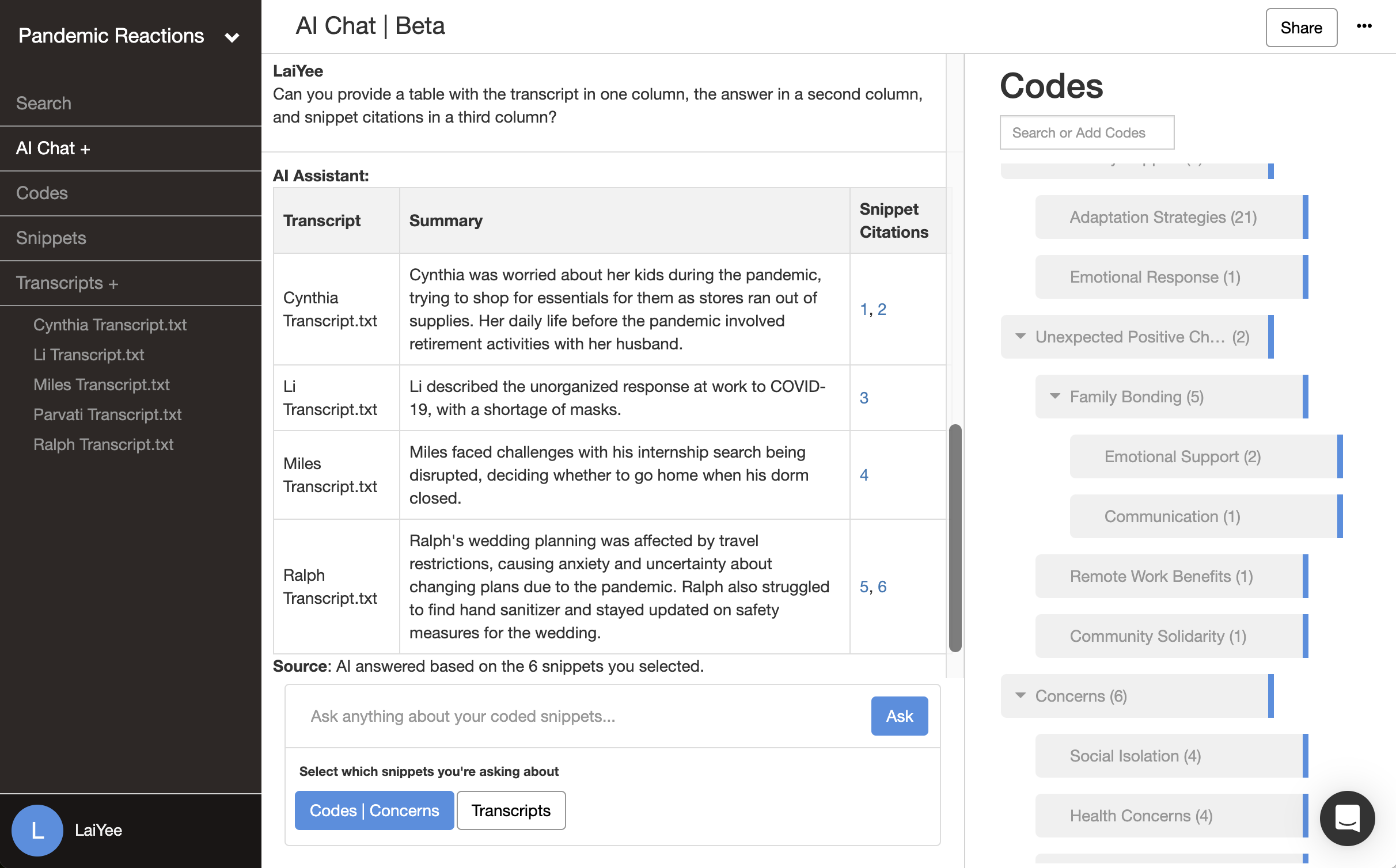This screenshot has height=868, width=1396.
Task: Open snippet citation 3 link
Action: [x=864, y=398]
